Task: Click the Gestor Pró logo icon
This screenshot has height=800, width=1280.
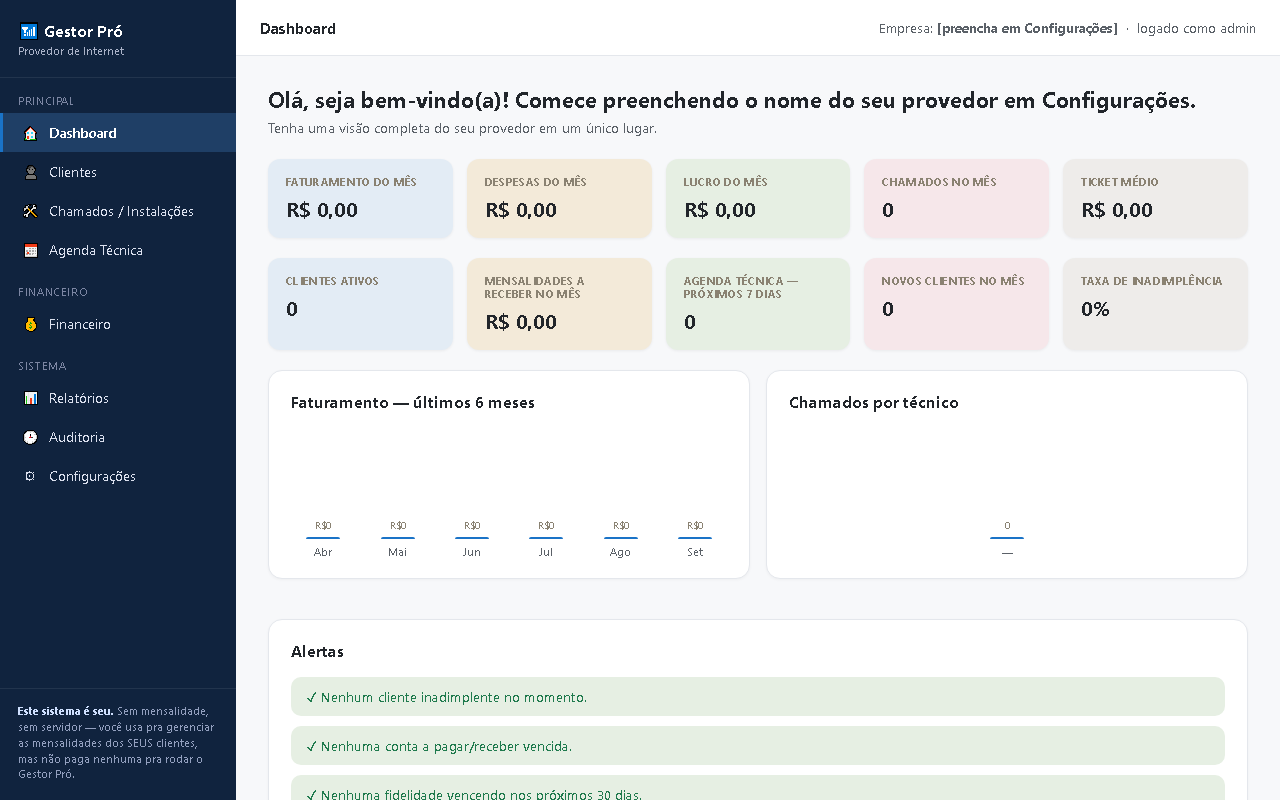Action: (28, 31)
